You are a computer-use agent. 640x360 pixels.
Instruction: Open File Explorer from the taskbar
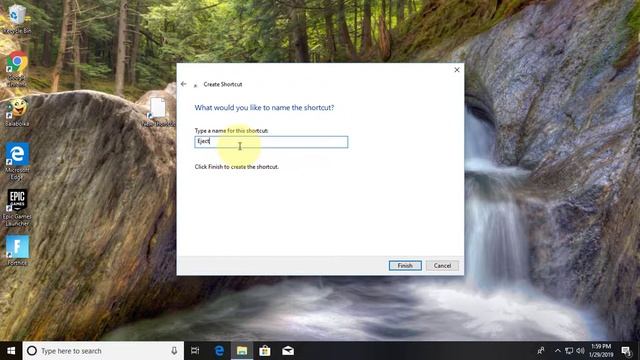tap(242, 351)
